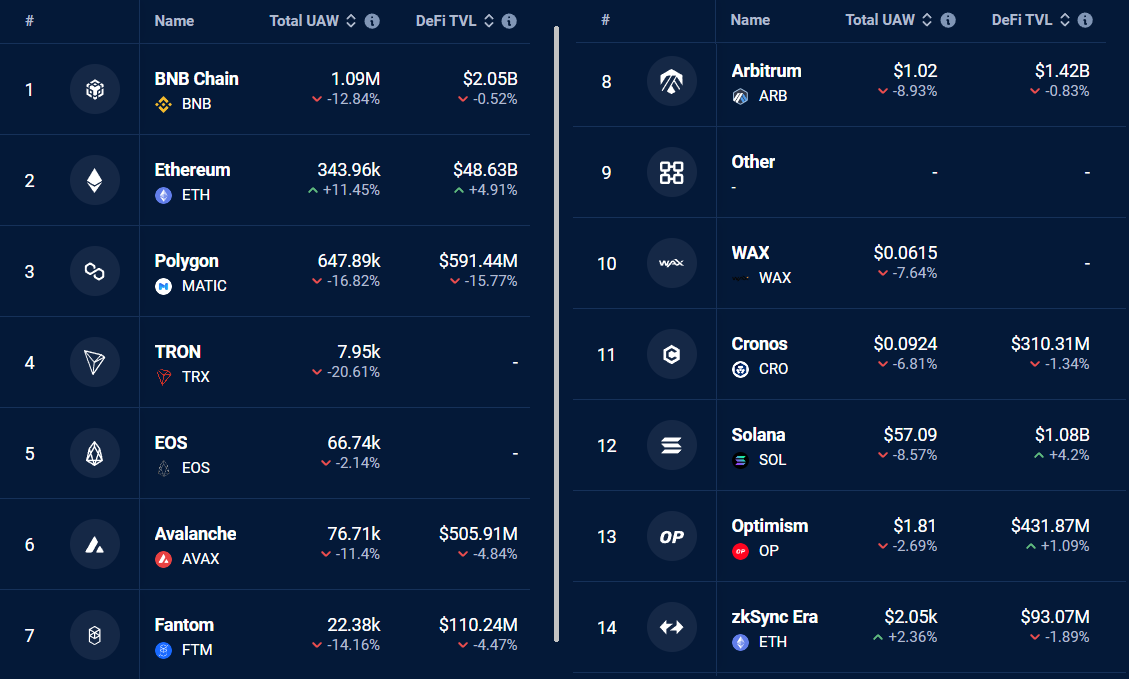Click the Ethereum diamond logo icon
Viewport: 1129px width, 679px height.
coord(95,180)
